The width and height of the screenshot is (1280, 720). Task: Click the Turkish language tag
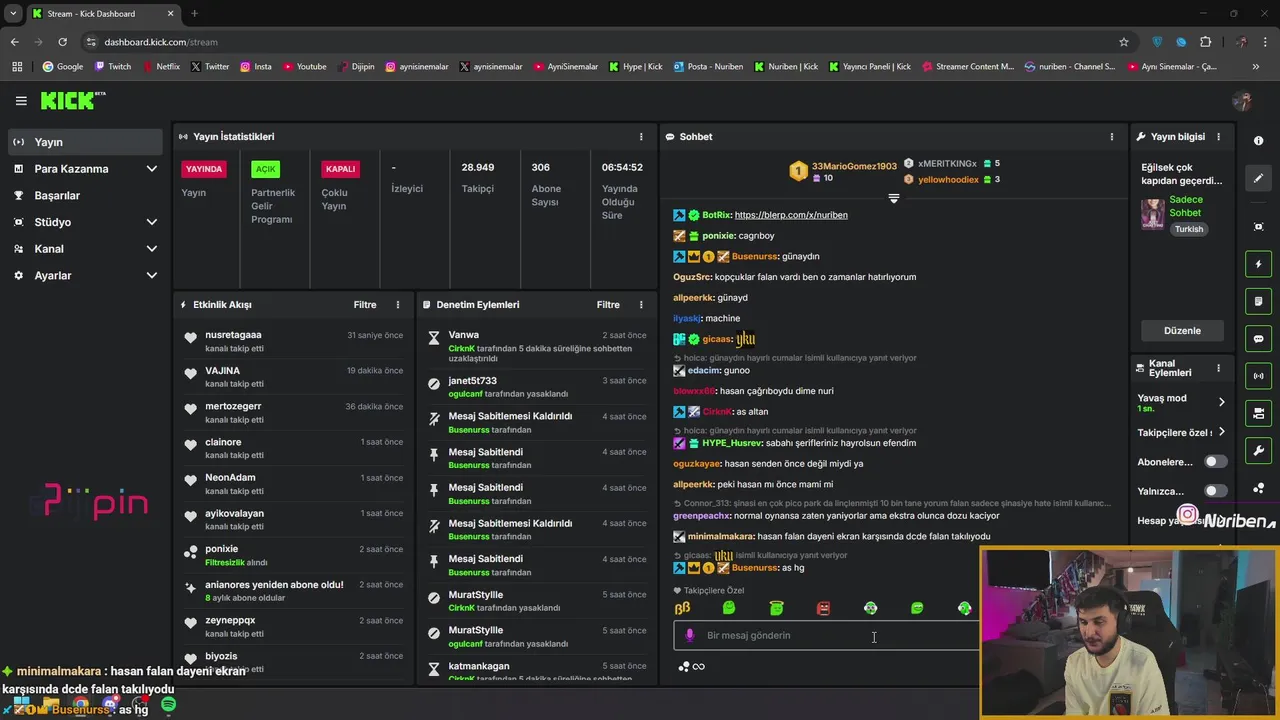click(x=1189, y=229)
